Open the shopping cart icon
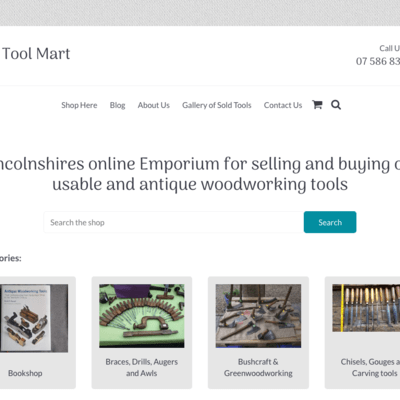This screenshot has width=400, height=400. [317, 105]
